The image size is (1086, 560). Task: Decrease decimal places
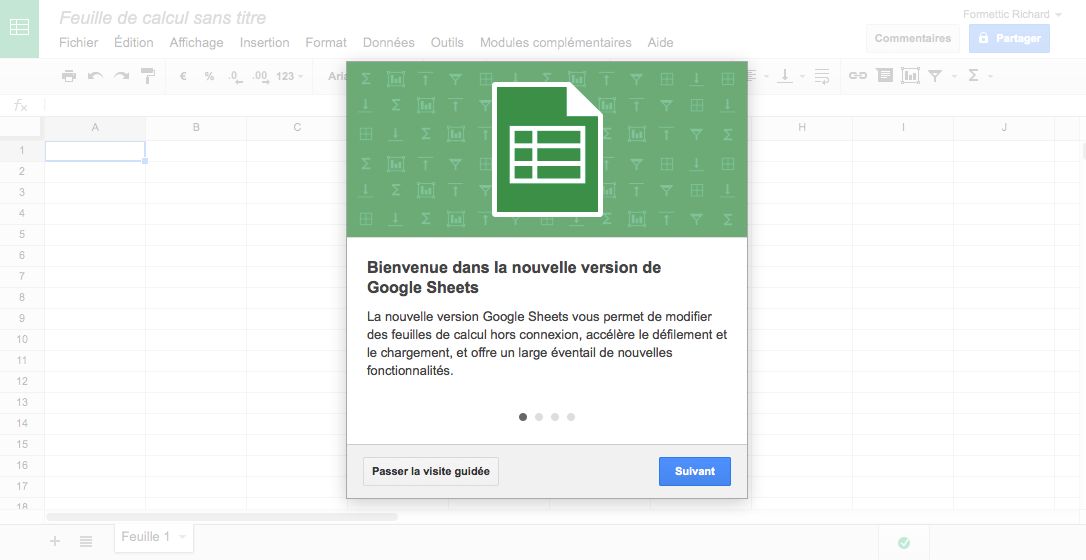[x=235, y=76]
